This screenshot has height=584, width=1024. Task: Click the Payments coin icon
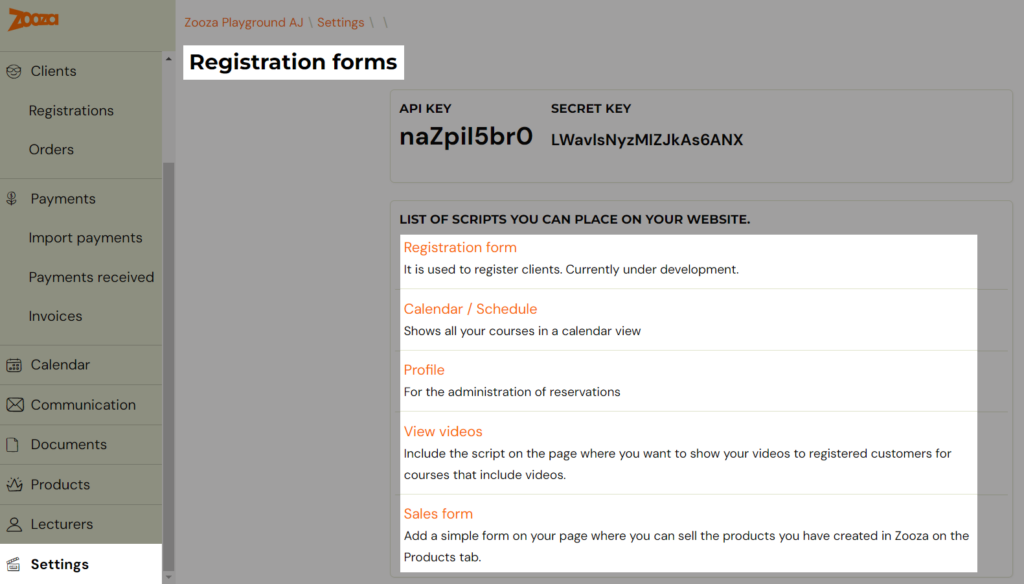coord(12,199)
